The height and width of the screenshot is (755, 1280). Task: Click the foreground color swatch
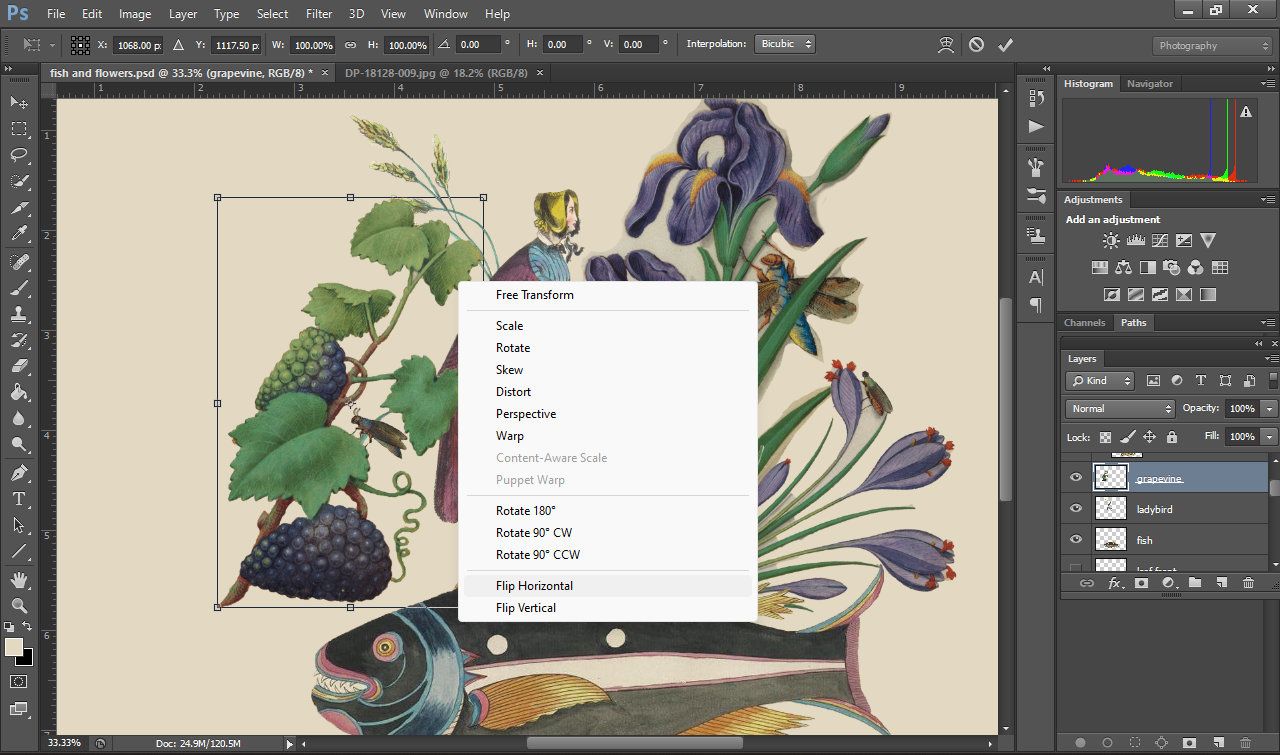(14, 648)
